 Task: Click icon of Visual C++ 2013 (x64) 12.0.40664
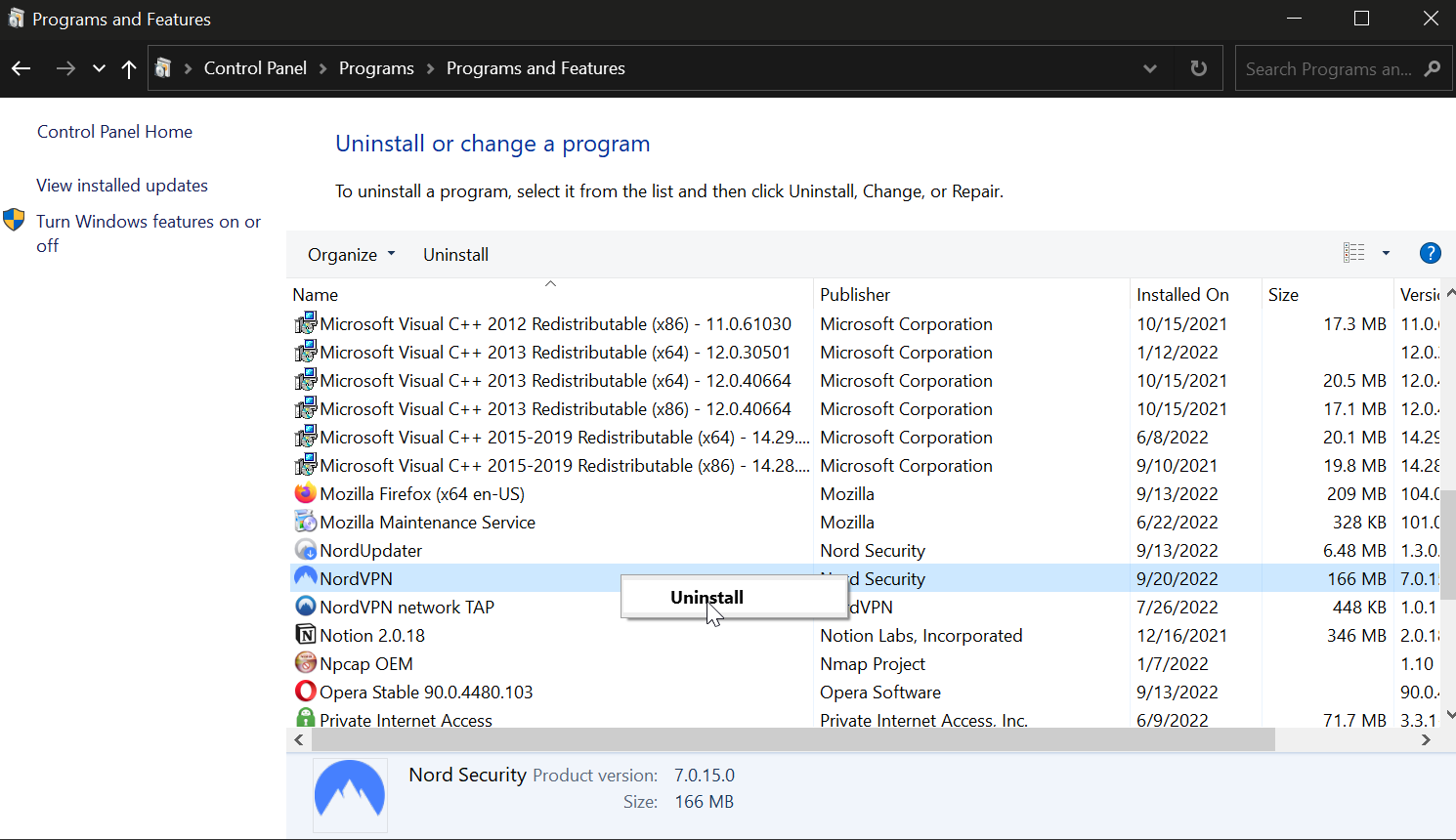[306, 380]
